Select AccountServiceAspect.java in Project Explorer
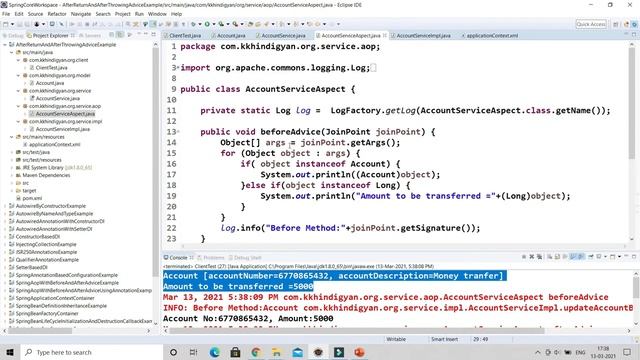The image size is (640, 360). 65,113
